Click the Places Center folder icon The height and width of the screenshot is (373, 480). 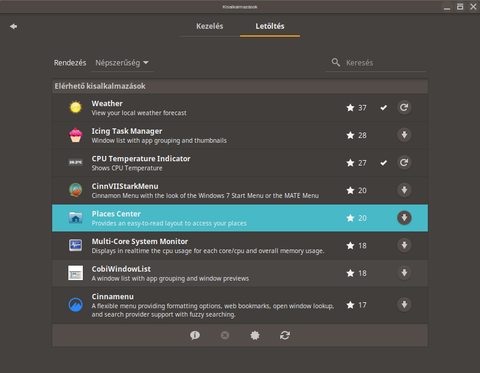point(76,218)
